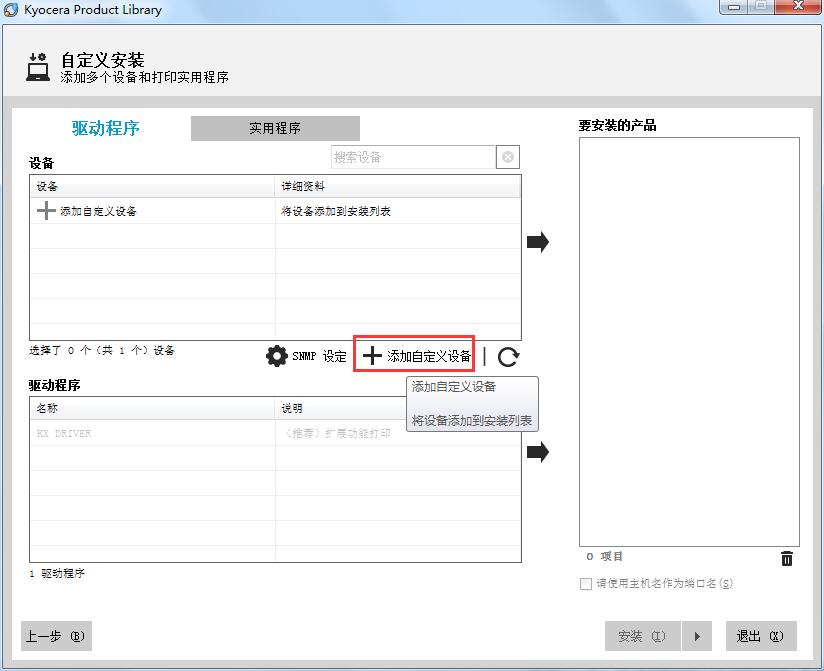
Task: Minimize the Kyocera Product Library window
Action: click(734, 6)
